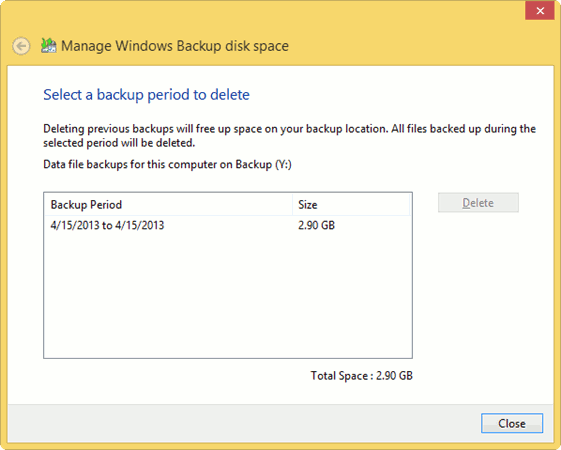Click empty yellow title bar area

[394, 36]
